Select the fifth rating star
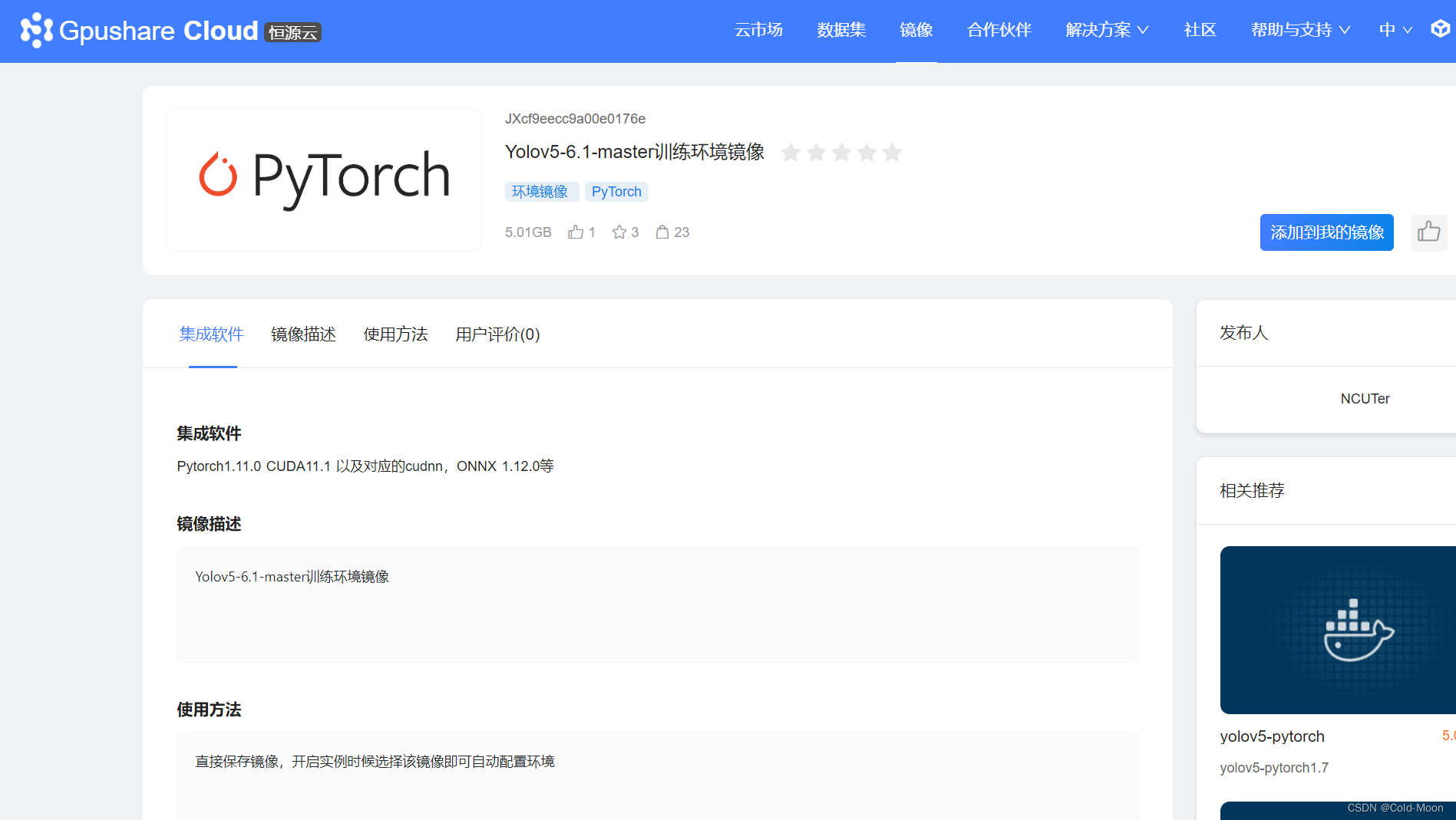1456x820 pixels. (892, 153)
